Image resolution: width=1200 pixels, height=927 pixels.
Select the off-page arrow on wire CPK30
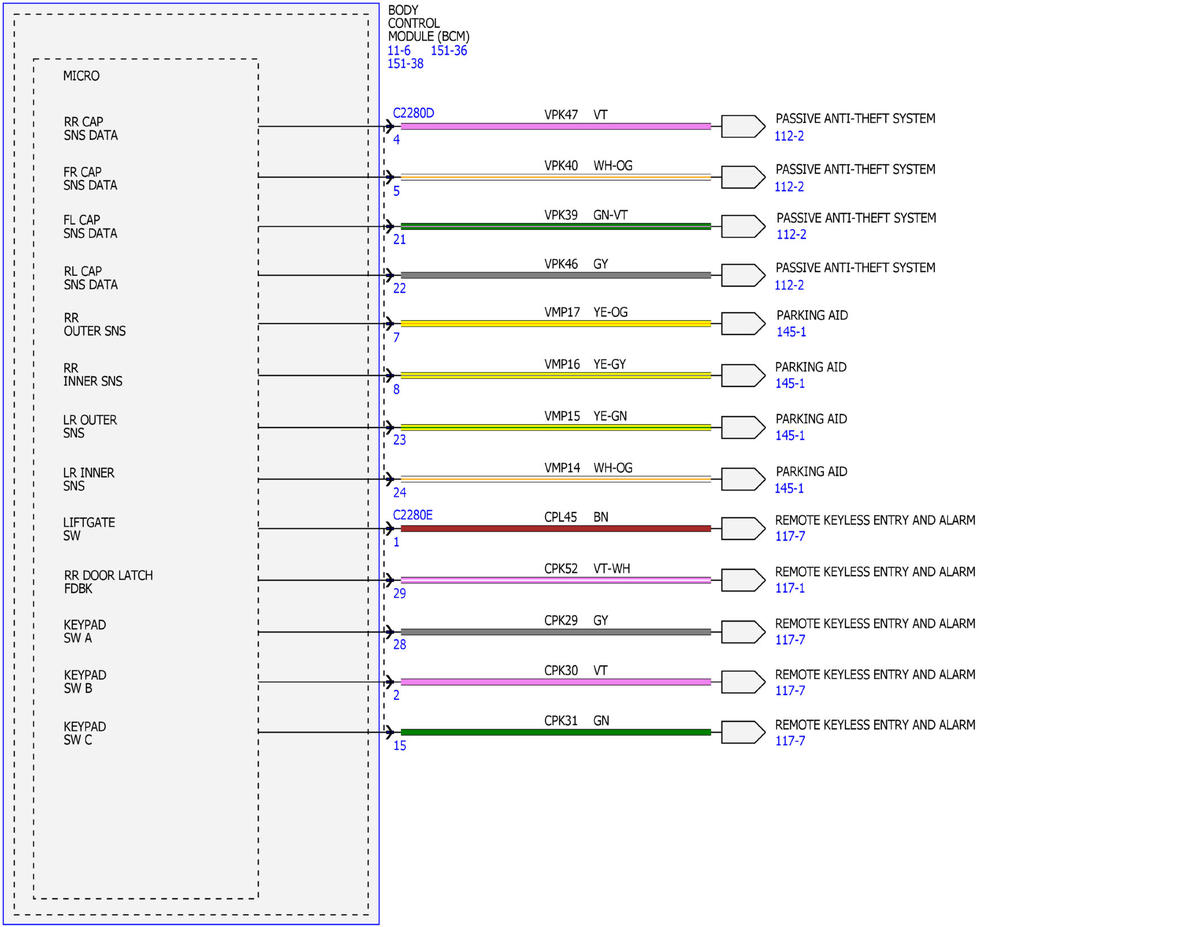pos(743,682)
